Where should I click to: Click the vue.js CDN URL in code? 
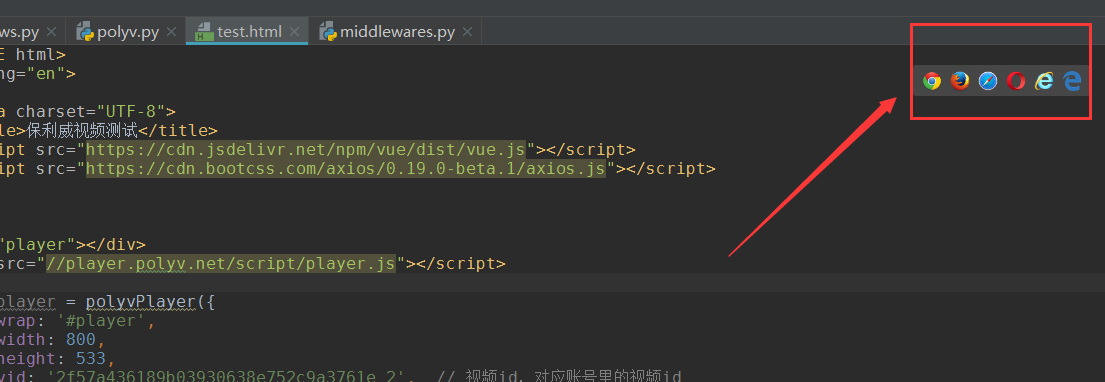pyautogui.click(x=306, y=149)
